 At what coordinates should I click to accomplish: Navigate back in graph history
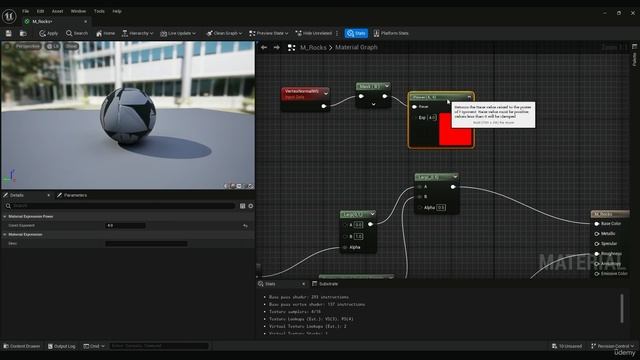pos(264,48)
